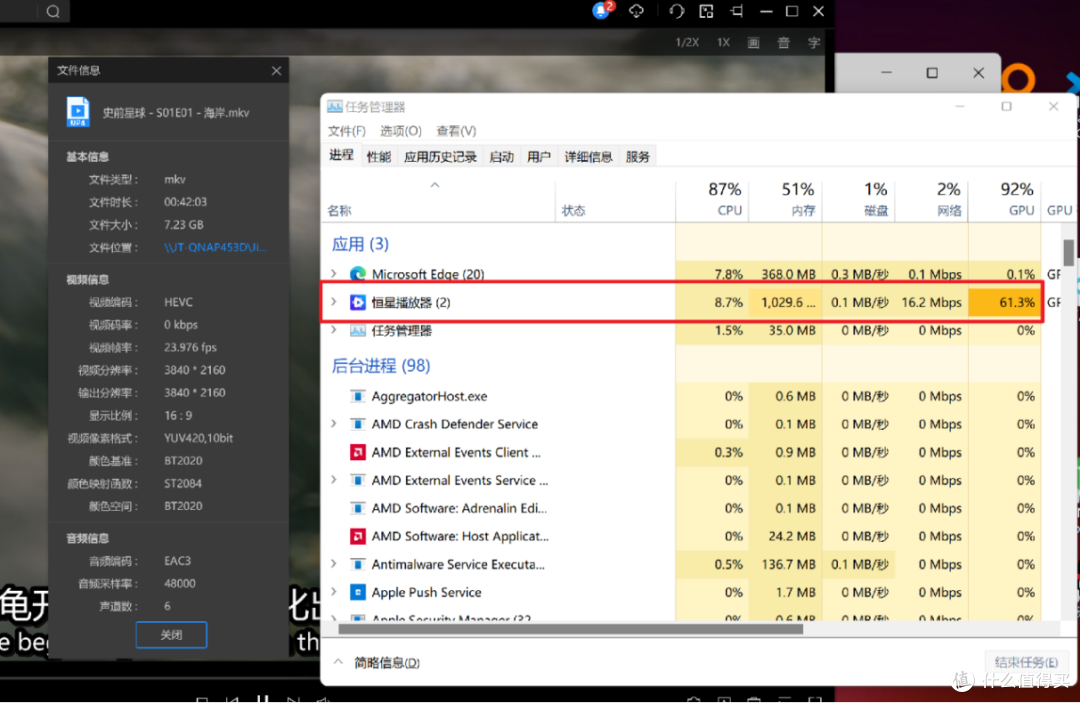Click the cloud sync icon in player title bar
1080x703 pixels.
pos(637,11)
